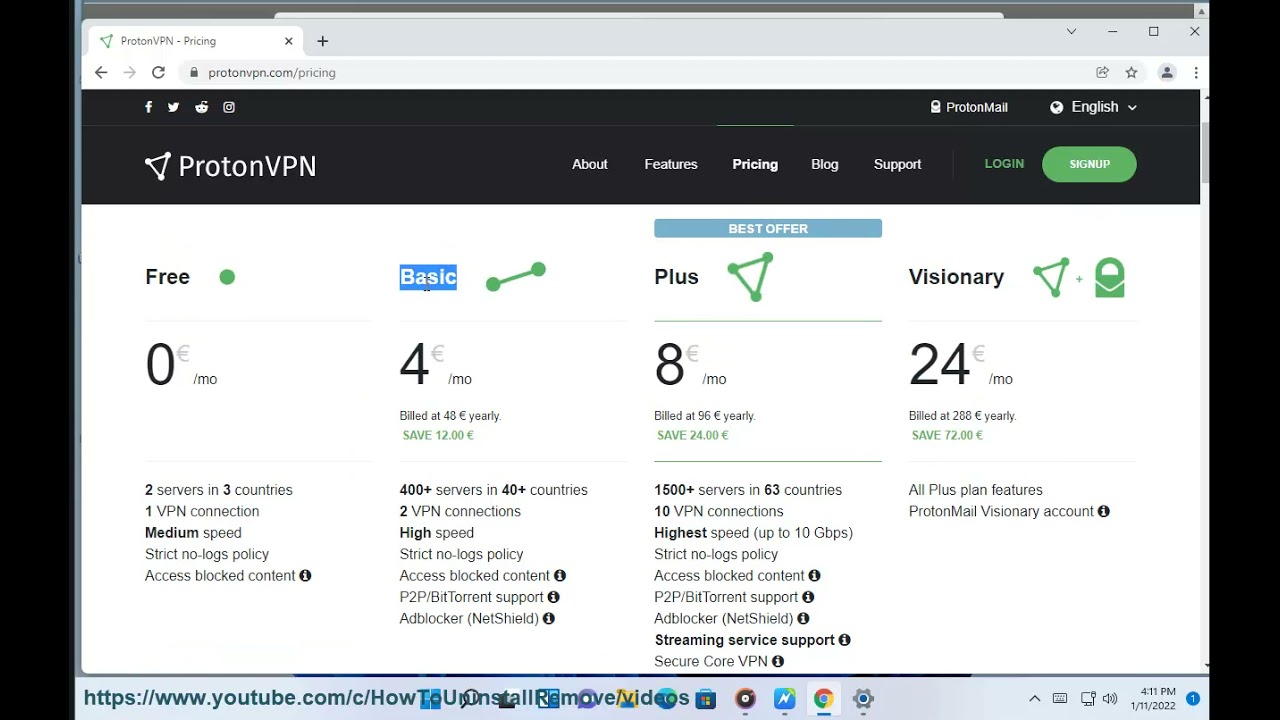Click the Plus plan heading
This screenshot has width=1280, height=720.
676,277
